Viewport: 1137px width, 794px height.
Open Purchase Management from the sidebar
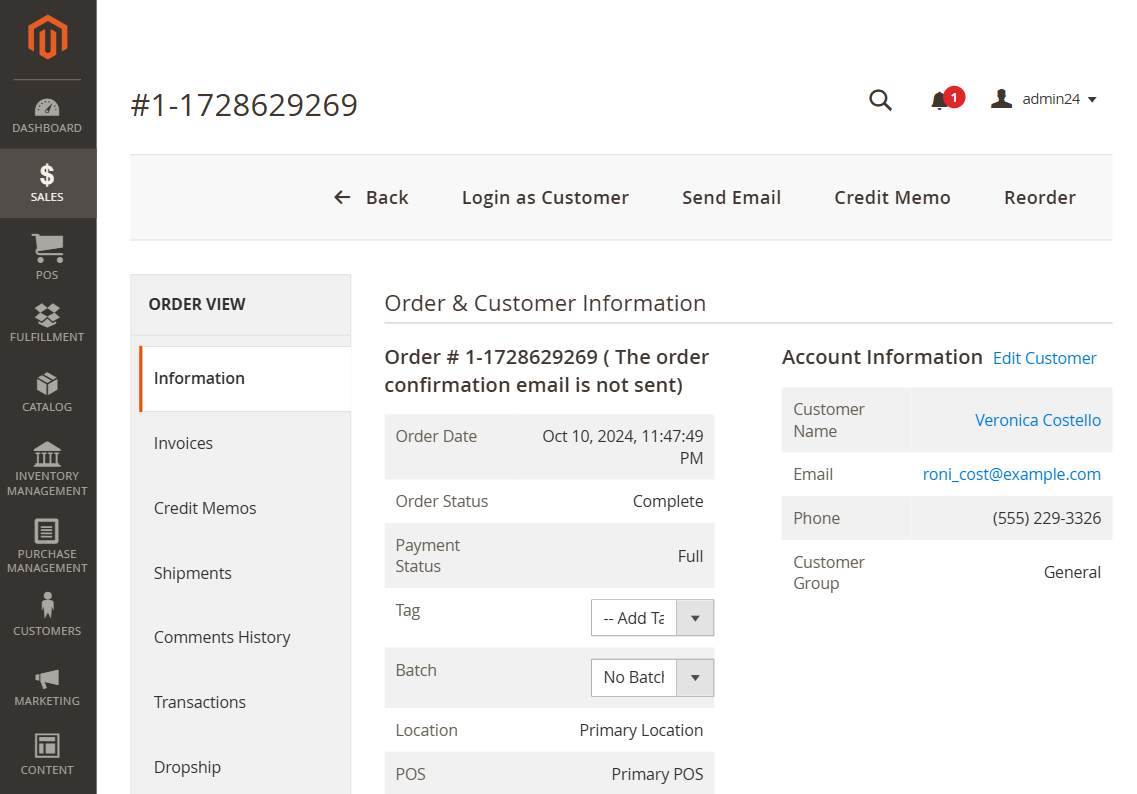47,543
